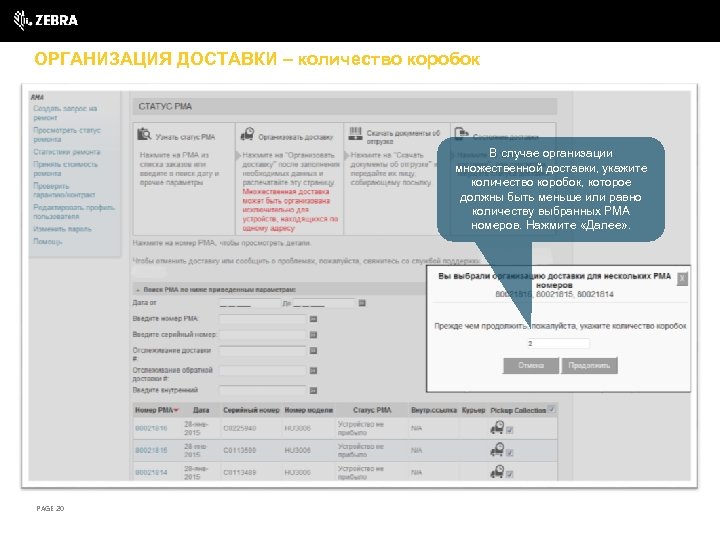Open 'Просмотреть статус ремонта' in the sidebar
Viewport: 720px width, 540px height.
tap(67, 135)
